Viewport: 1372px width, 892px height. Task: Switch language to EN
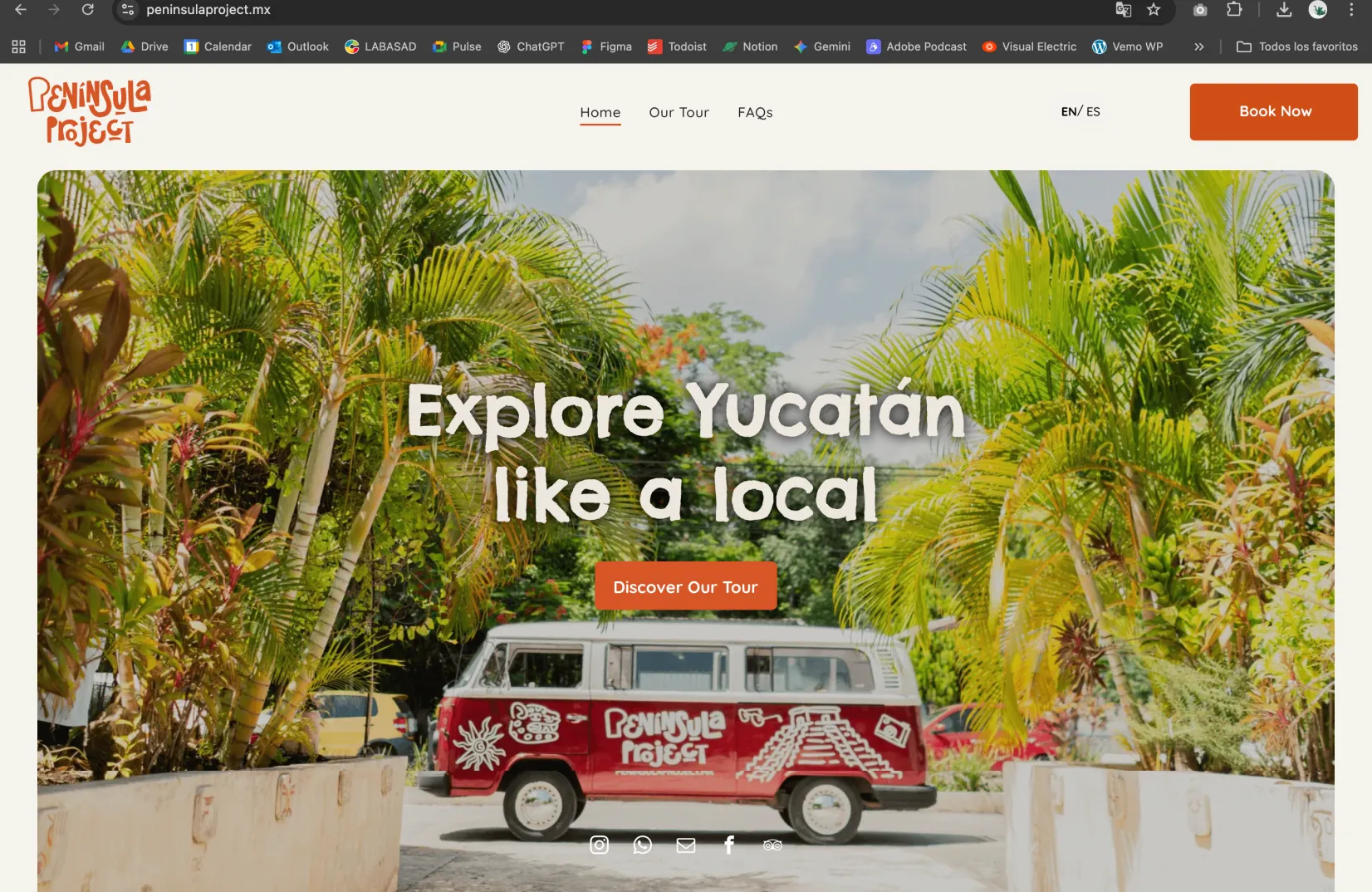point(1069,111)
